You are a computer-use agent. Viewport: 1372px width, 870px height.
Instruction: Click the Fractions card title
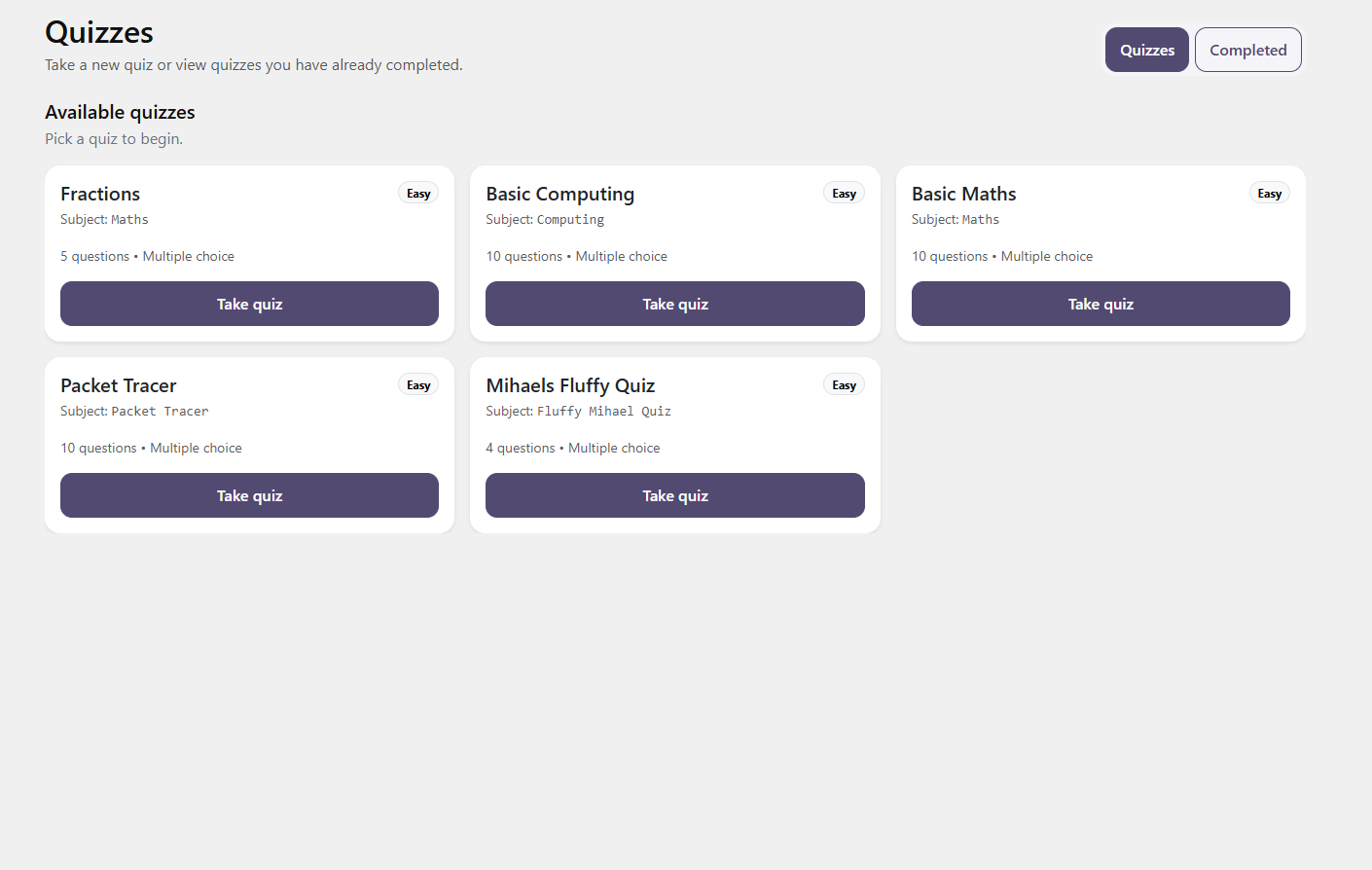click(100, 194)
